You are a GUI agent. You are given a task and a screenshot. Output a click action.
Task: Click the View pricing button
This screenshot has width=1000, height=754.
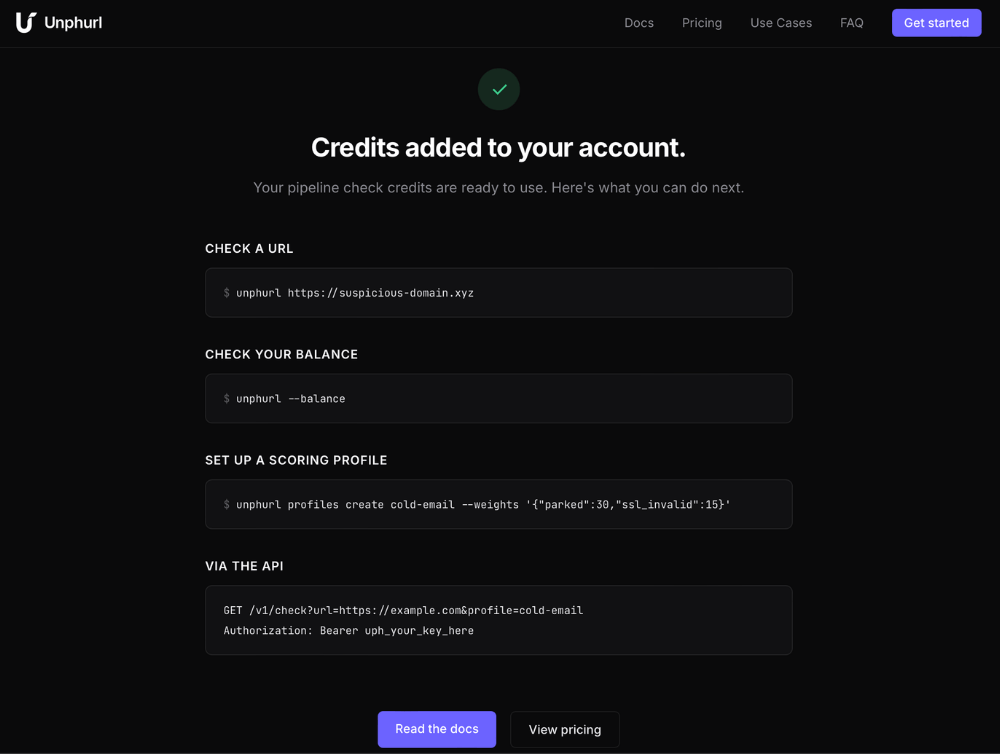[x=564, y=729]
